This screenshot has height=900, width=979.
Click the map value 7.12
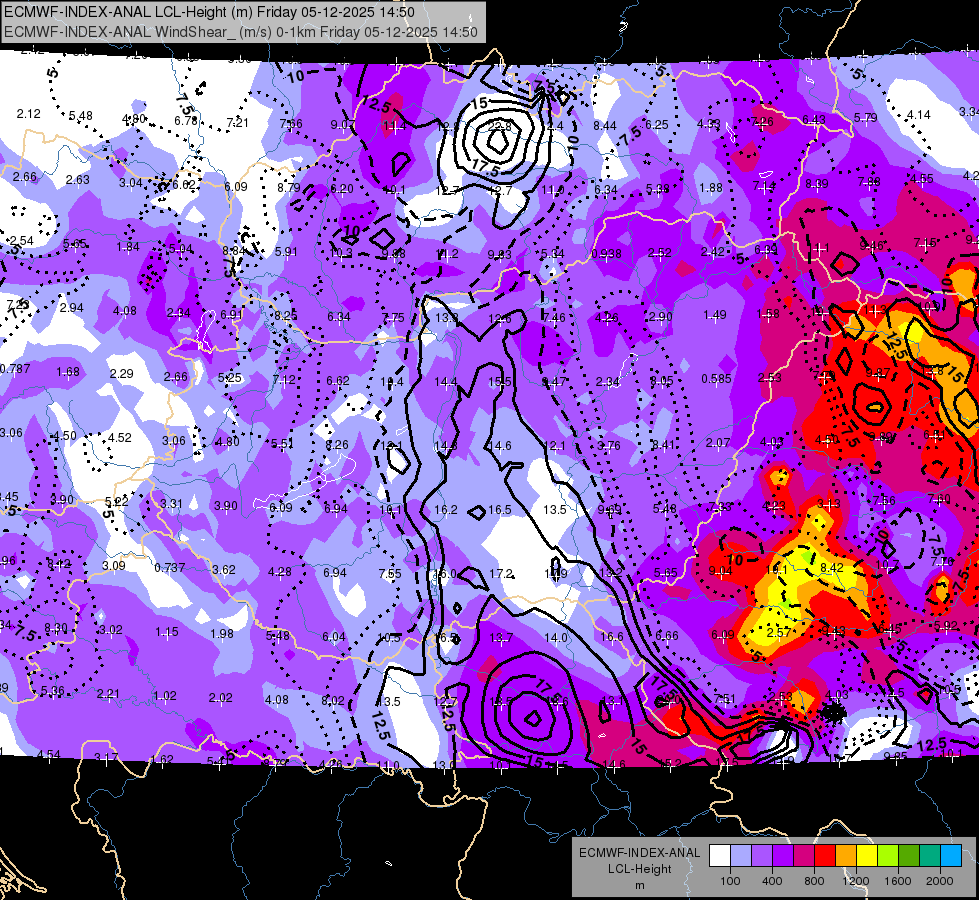[284, 380]
